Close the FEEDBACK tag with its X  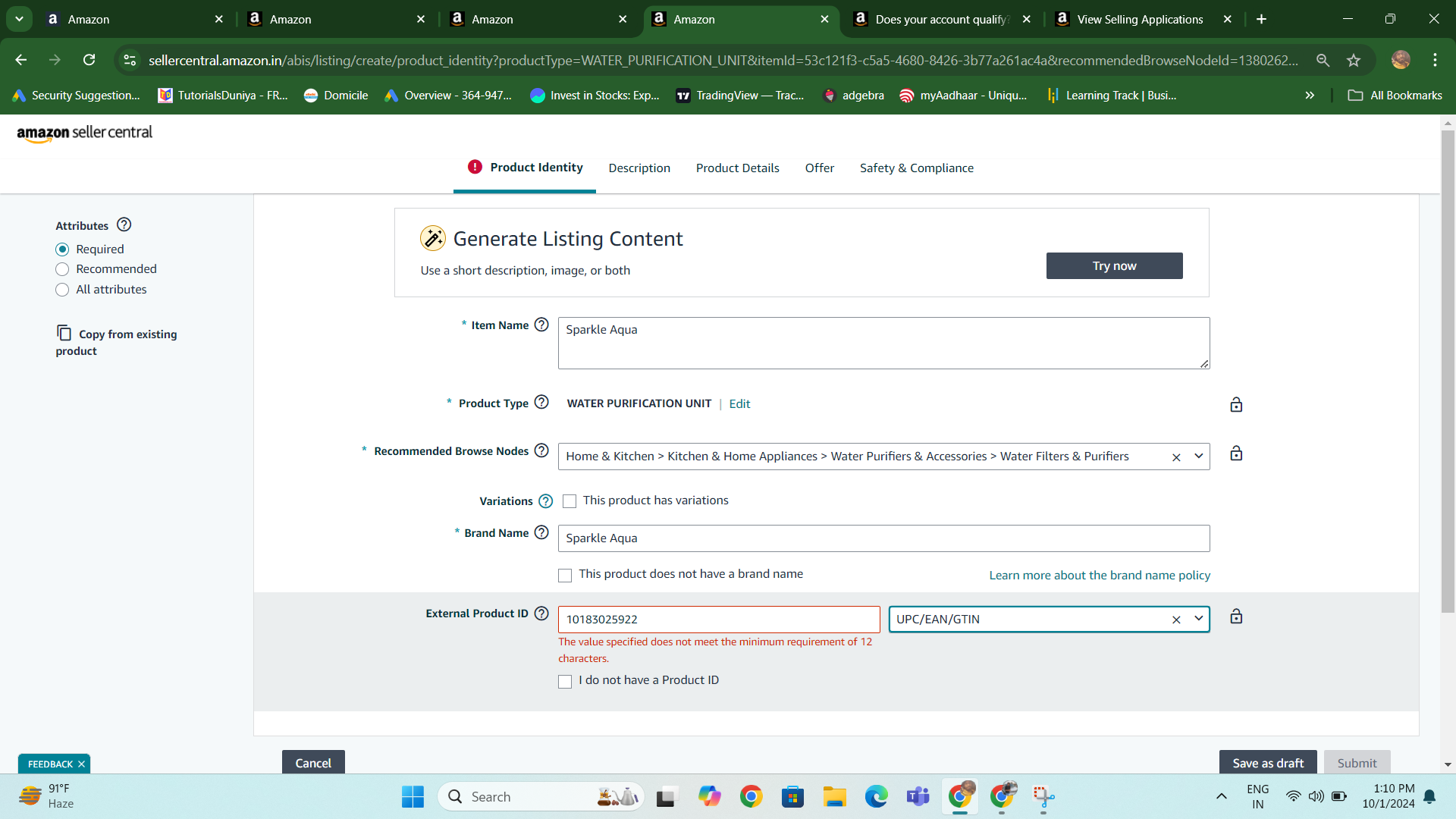tap(81, 764)
